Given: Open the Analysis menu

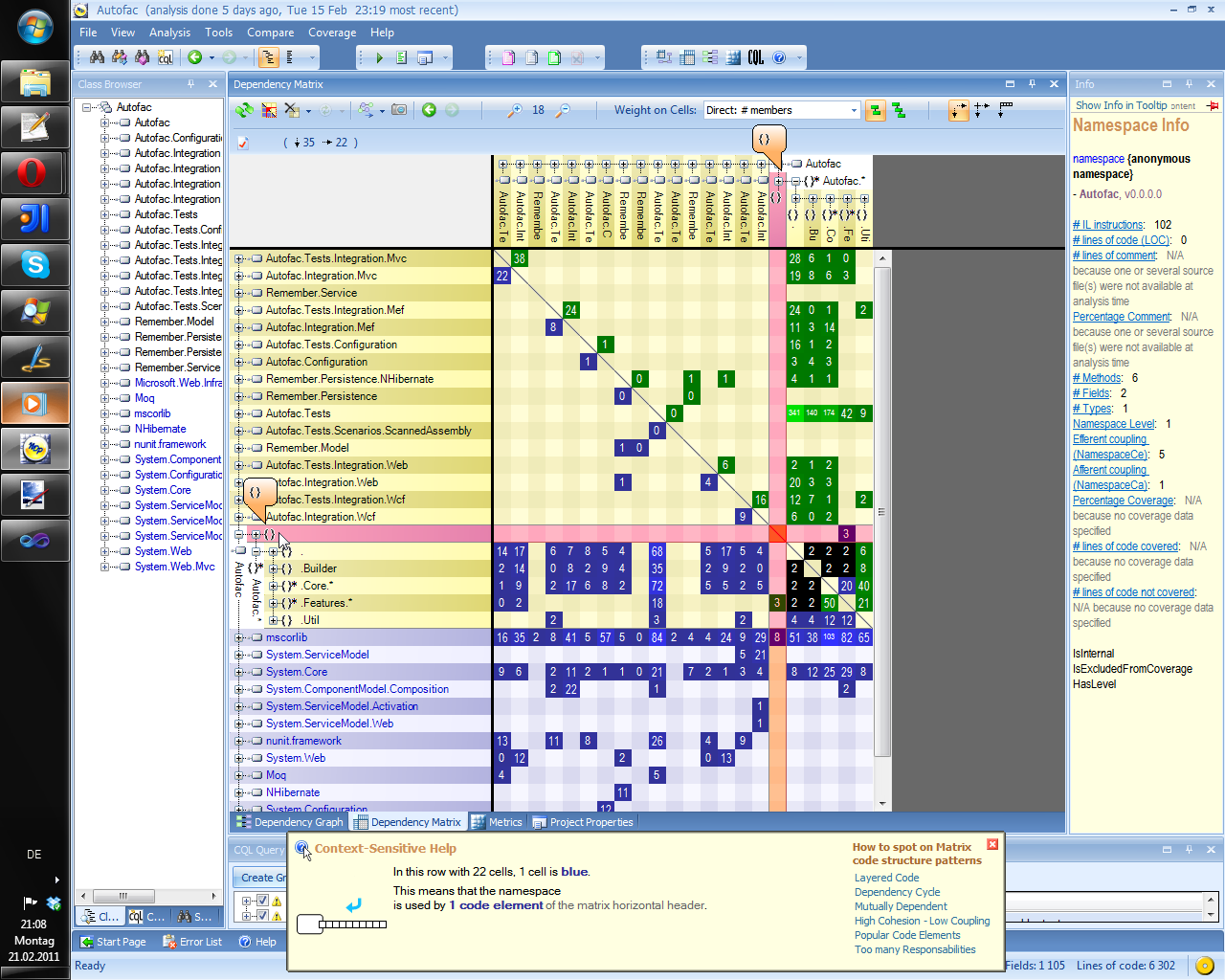Looking at the screenshot, I should click(169, 33).
